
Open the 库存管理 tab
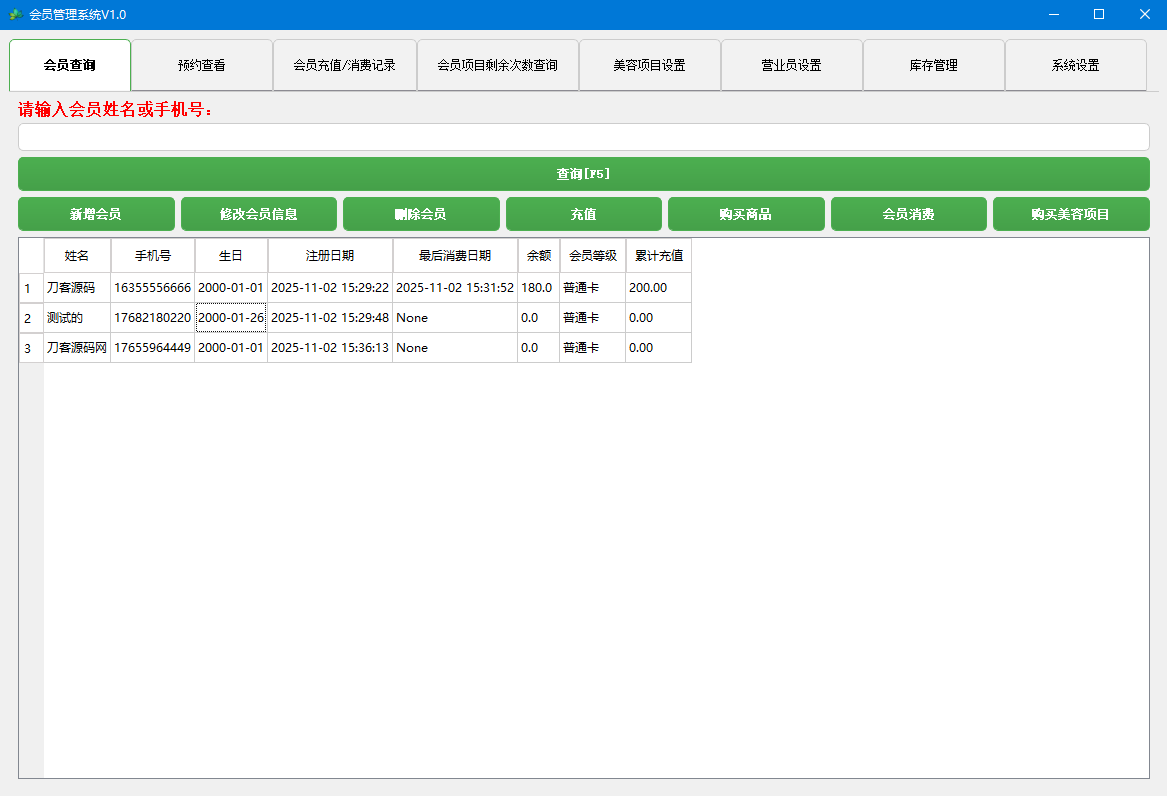point(934,64)
